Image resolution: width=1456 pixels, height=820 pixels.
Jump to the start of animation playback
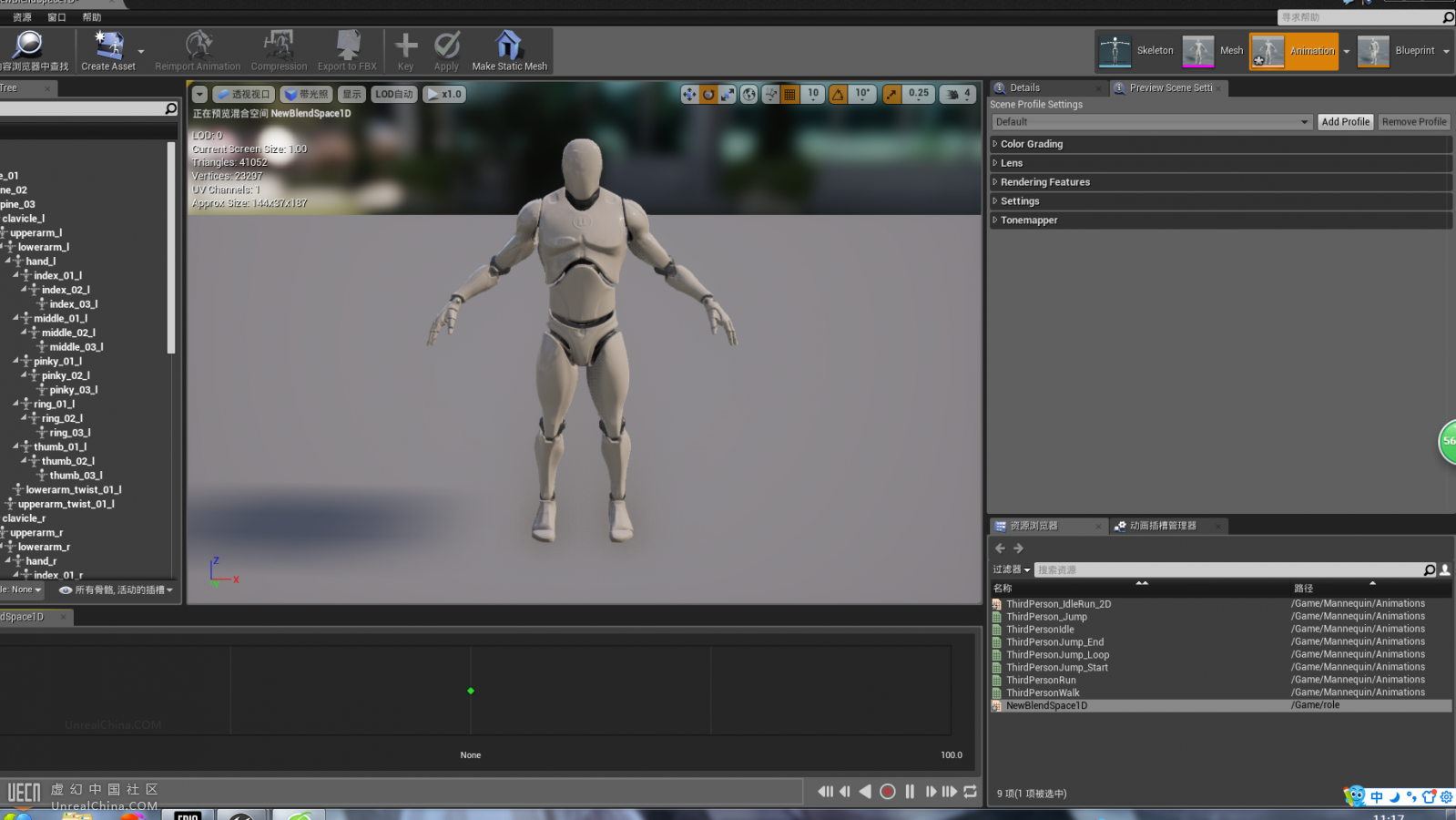[825, 792]
